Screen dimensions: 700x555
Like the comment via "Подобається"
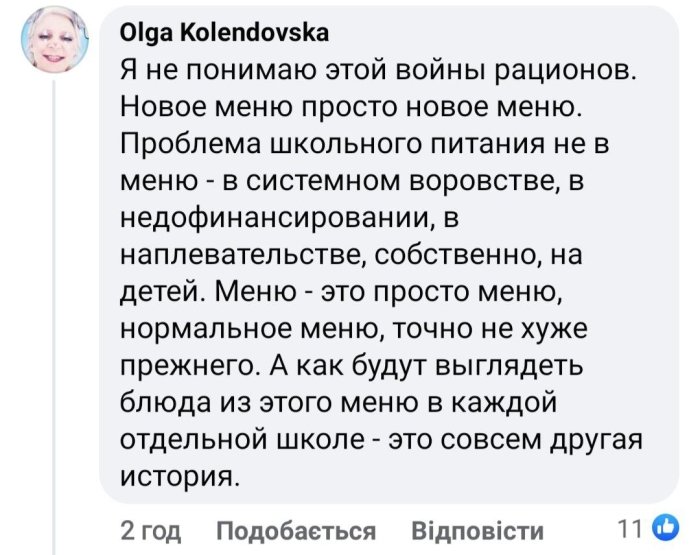[x=296, y=530]
